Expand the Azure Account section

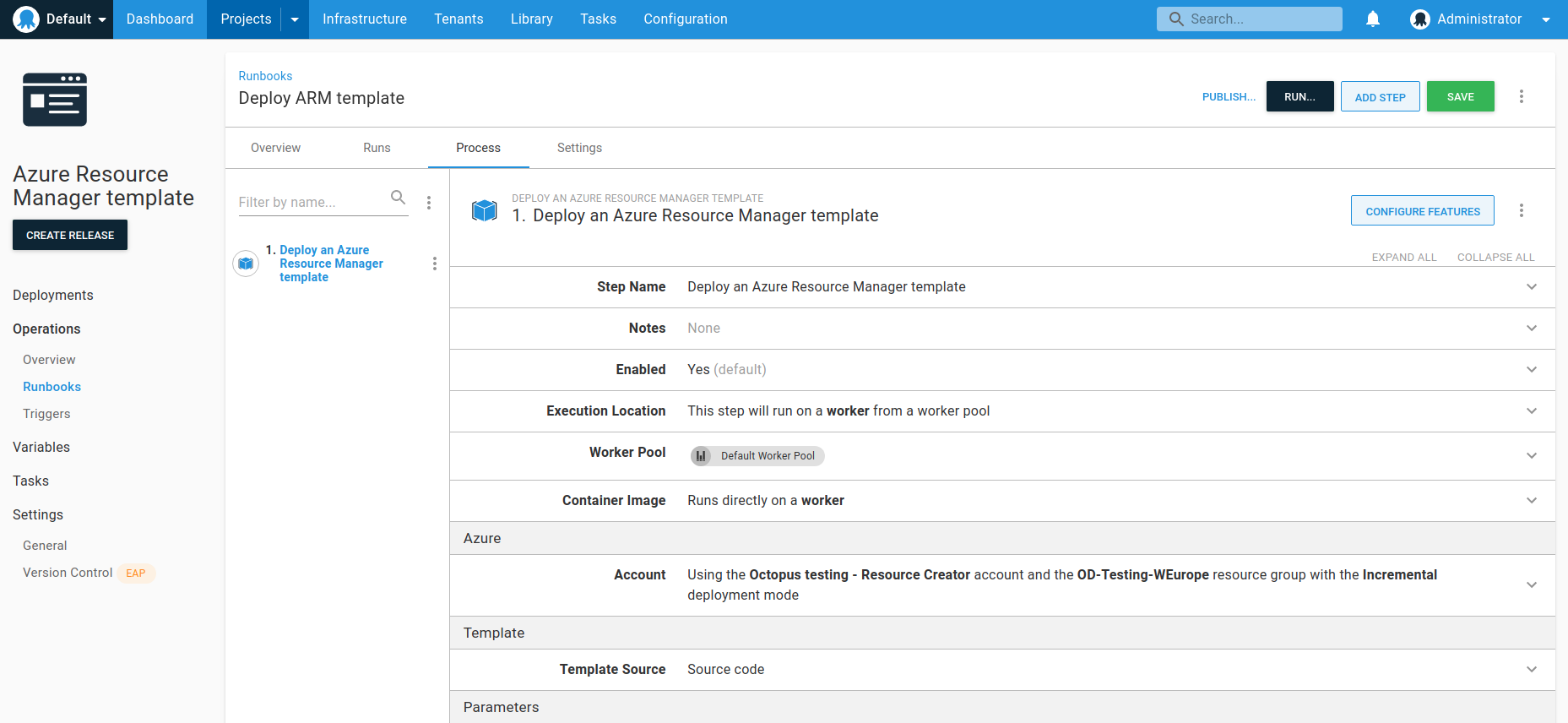[x=1002, y=585]
